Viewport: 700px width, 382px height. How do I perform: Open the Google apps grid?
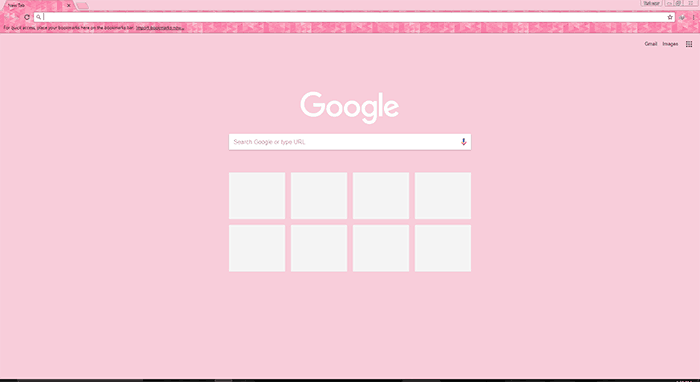point(689,44)
